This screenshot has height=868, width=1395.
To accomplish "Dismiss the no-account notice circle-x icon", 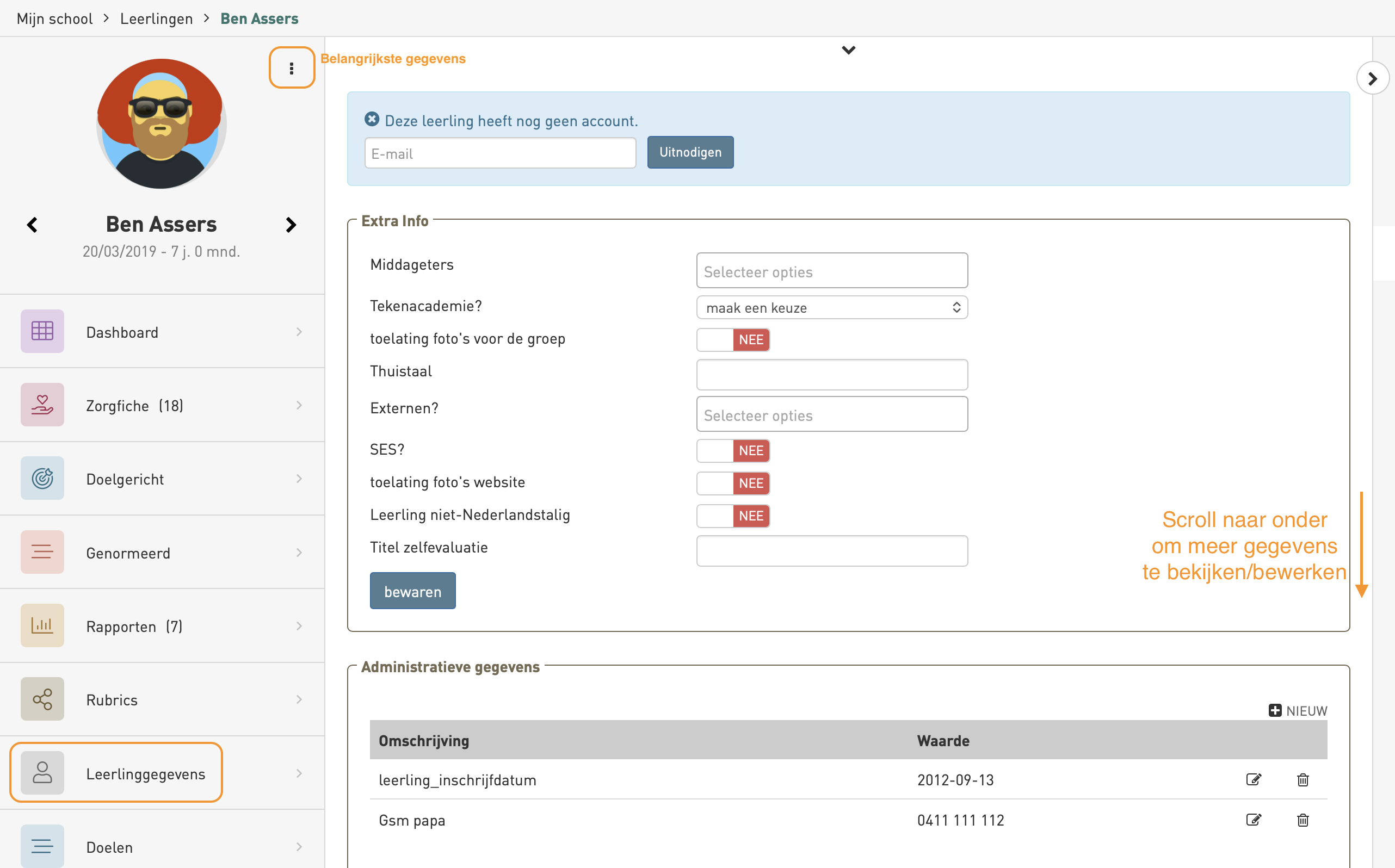I will point(372,119).
